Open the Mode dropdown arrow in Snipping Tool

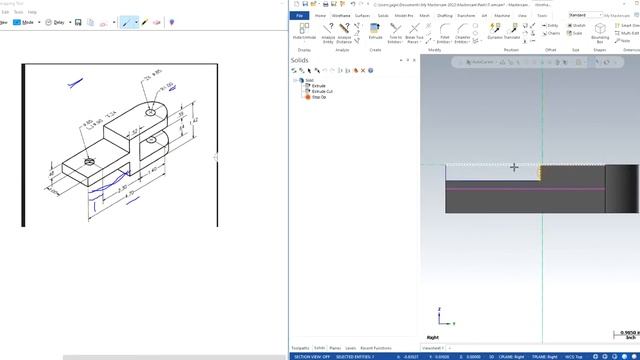click(39, 22)
